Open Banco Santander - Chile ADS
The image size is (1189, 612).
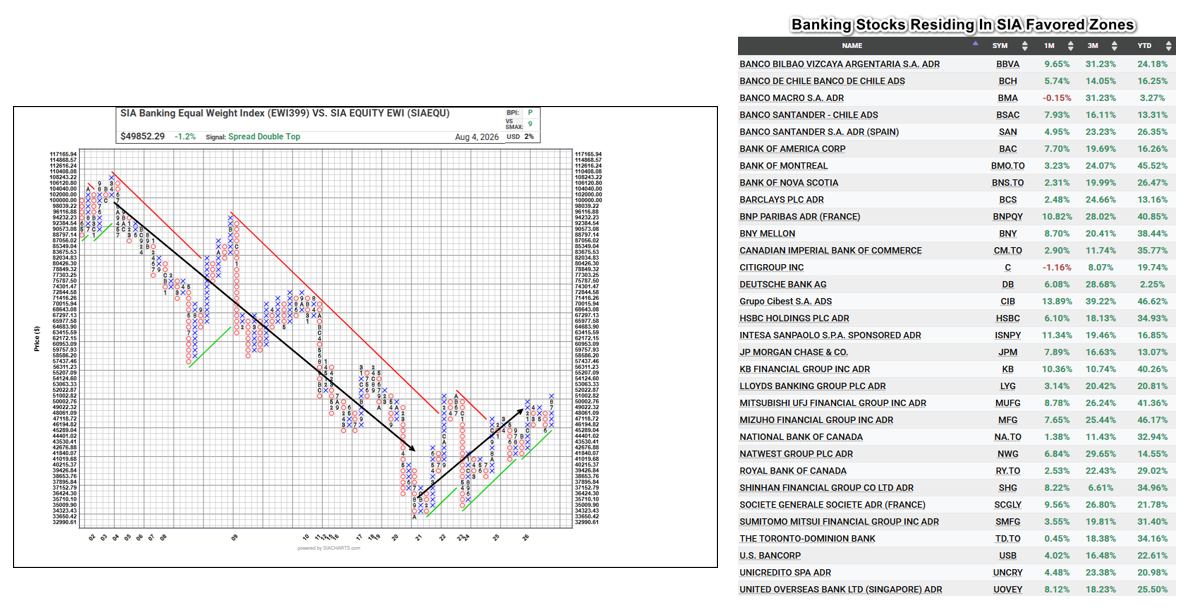(x=808, y=115)
